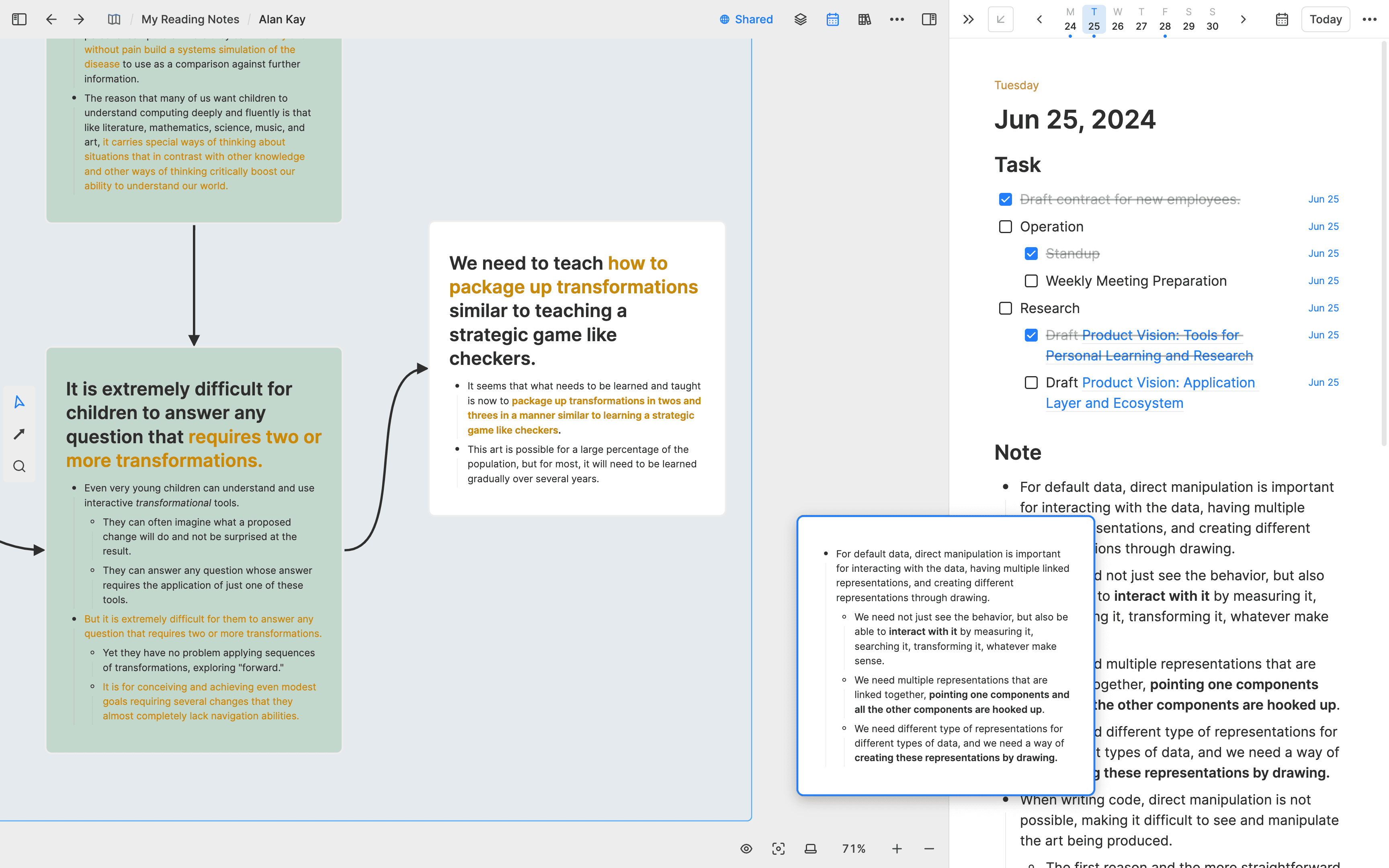Screen dimensions: 1389x868
Task: Select Monday 24 in week strip
Action: coord(1070,20)
